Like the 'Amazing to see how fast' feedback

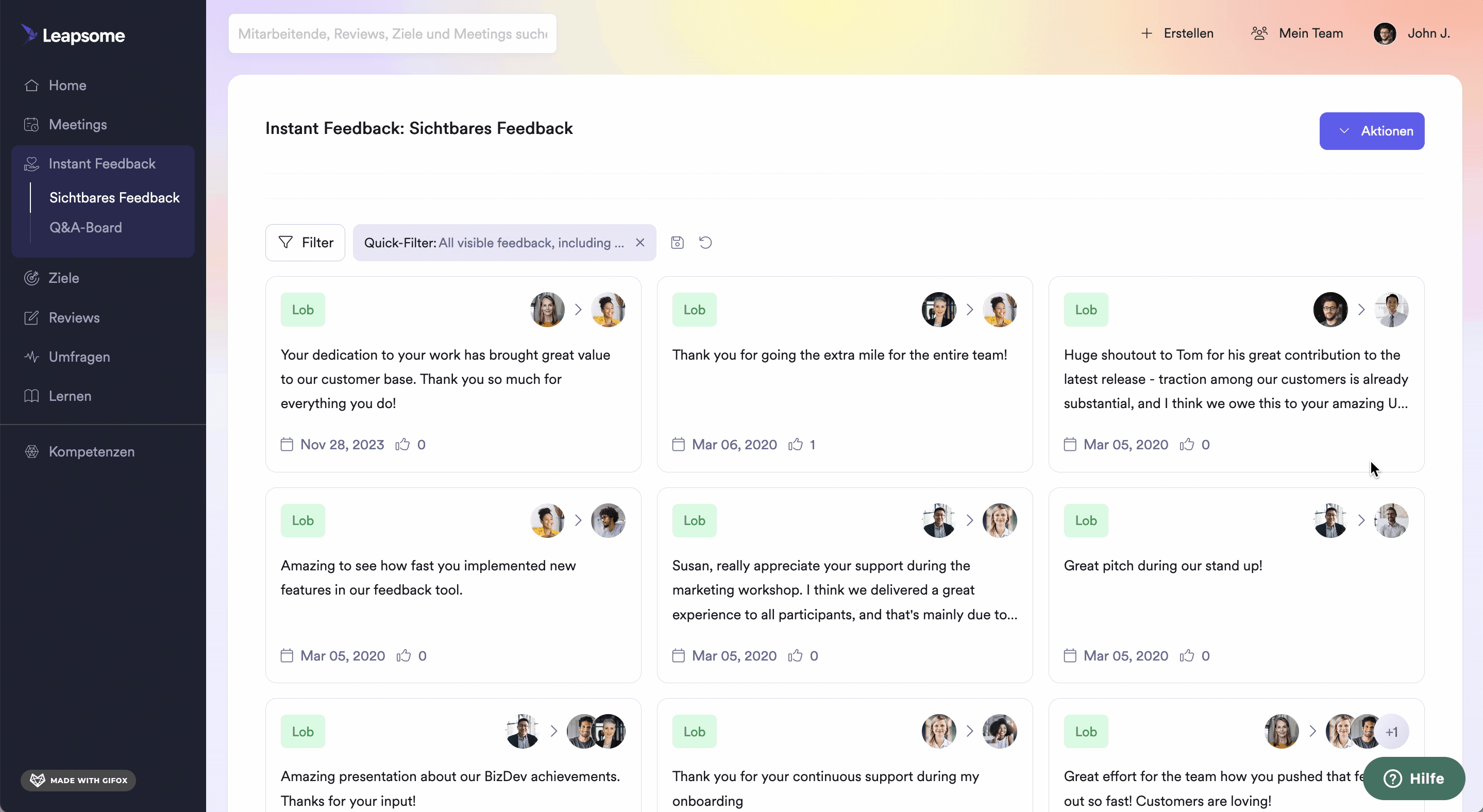tap(403, 655)
